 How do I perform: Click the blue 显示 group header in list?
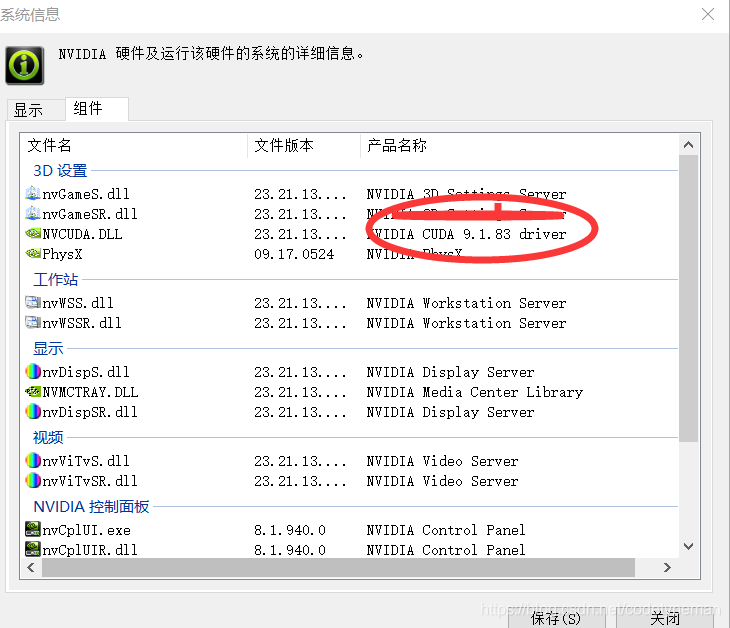point(48,348)
